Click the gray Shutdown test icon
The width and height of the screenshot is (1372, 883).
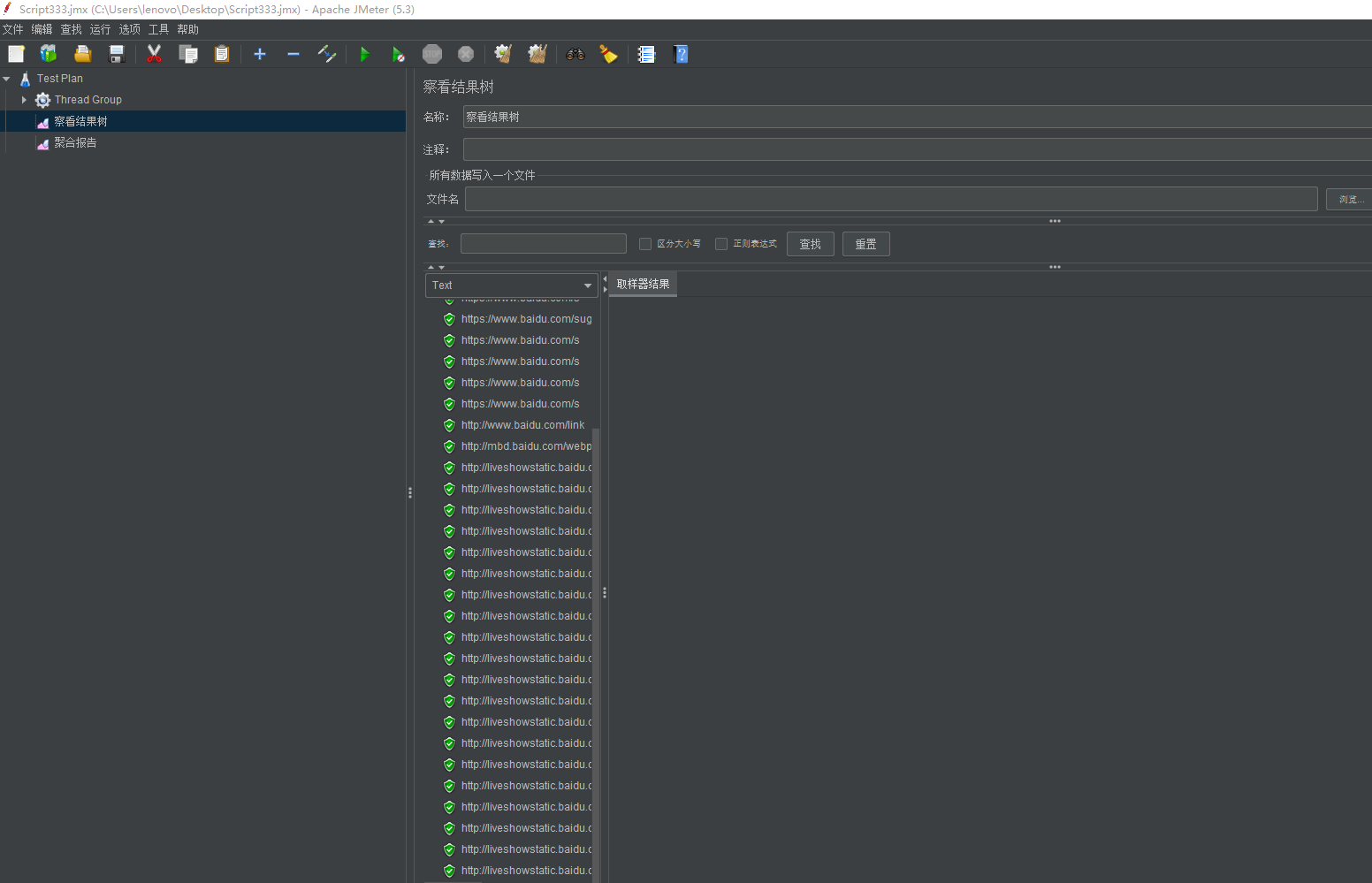tap(466, 54)
